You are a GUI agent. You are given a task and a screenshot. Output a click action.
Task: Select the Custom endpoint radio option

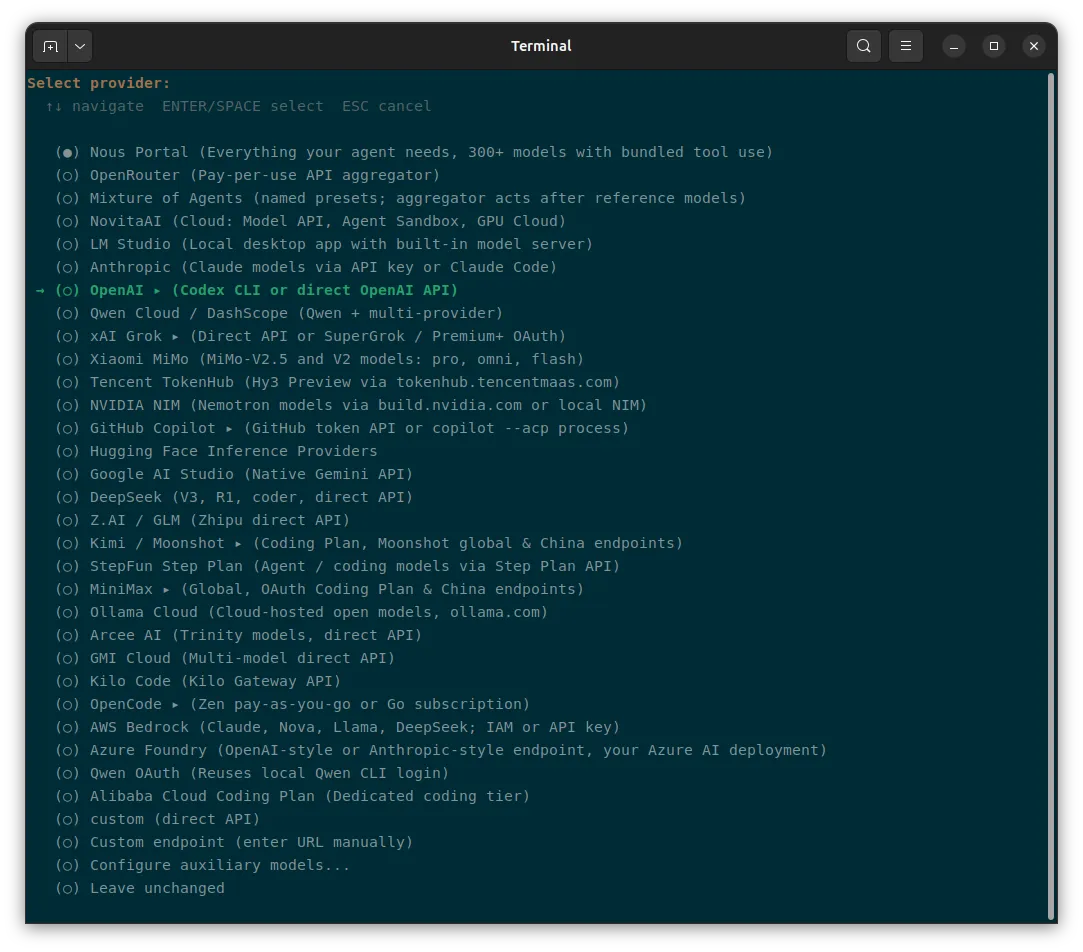tap(67, 842)
